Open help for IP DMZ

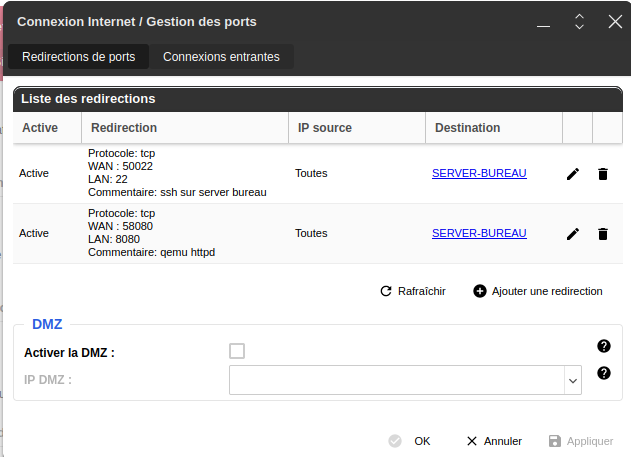[604, 373]
